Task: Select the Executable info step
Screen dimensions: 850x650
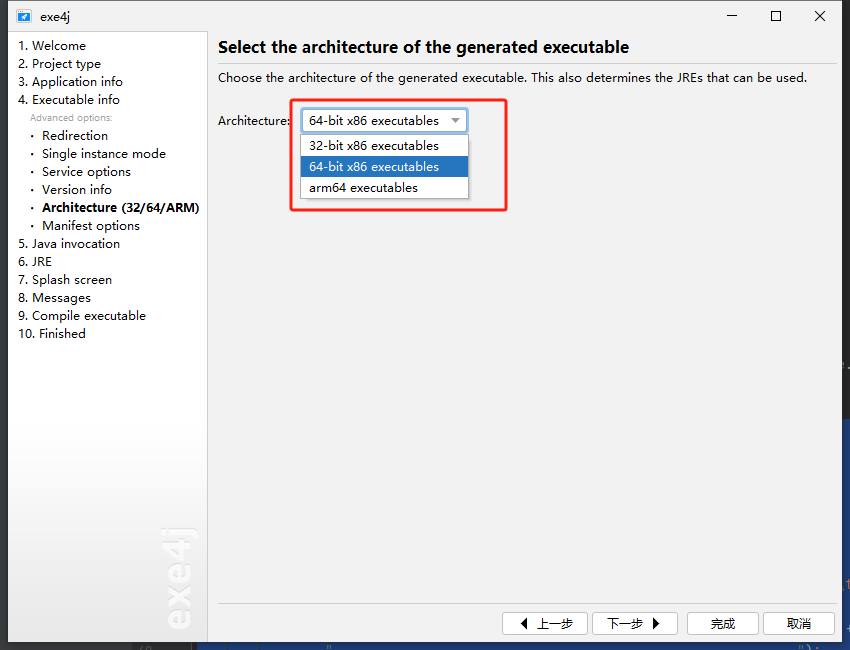Action: 68,99
